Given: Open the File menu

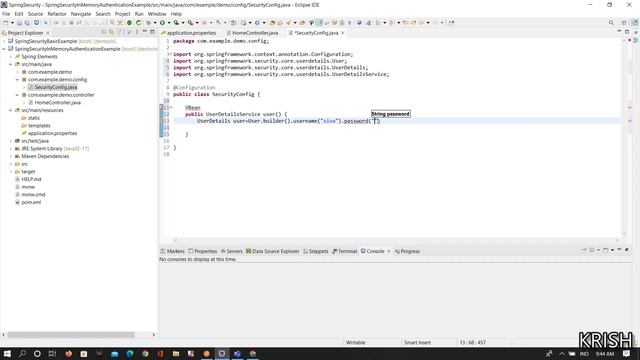Looking at the screenshot, I should click(6, 14).
